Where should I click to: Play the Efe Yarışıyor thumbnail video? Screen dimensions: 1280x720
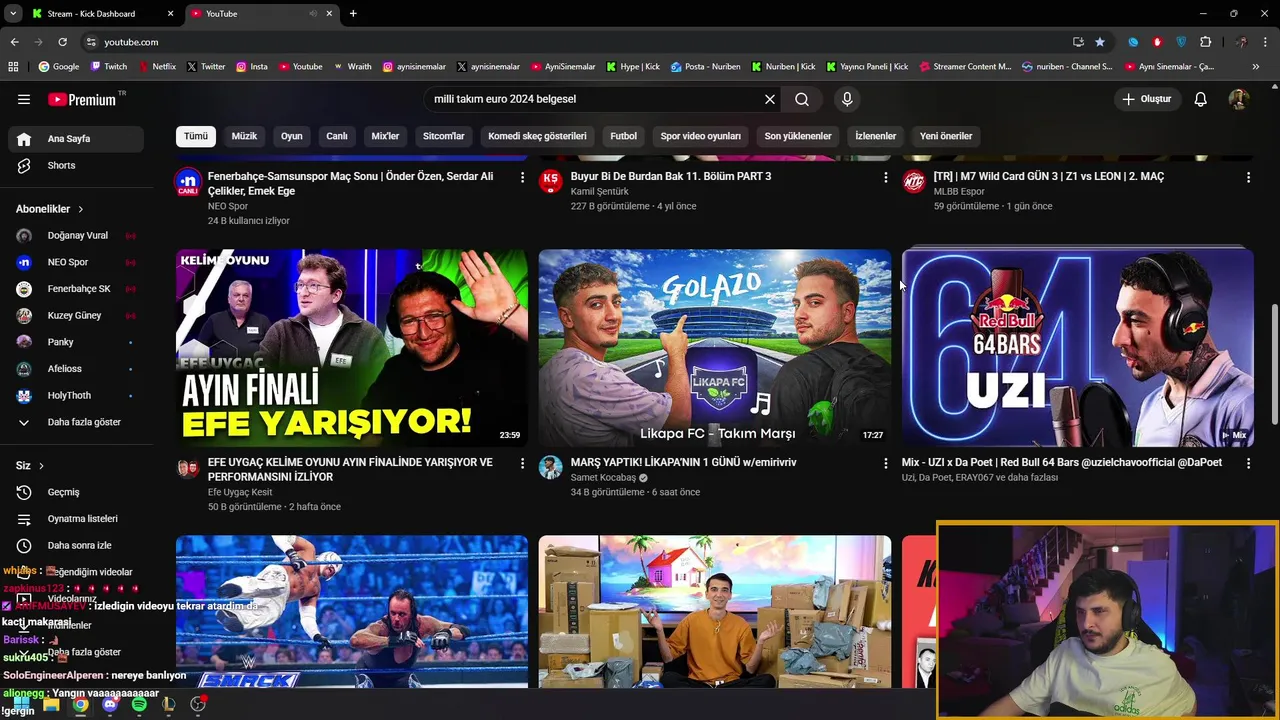(352, 347)
